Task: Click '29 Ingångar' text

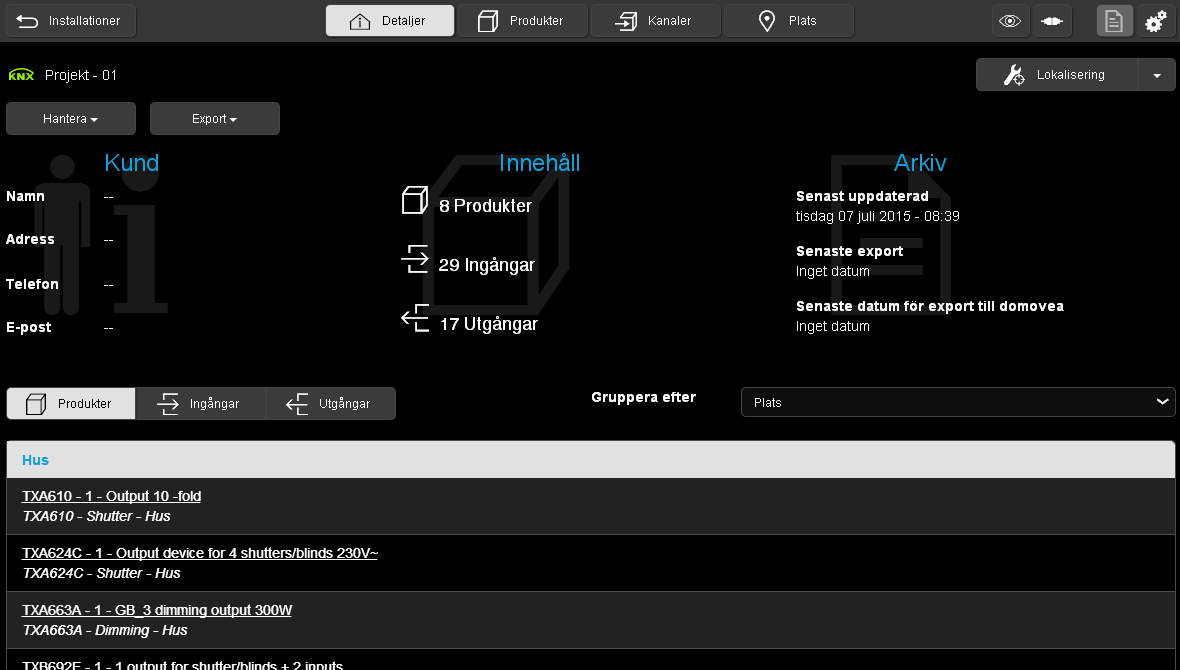Action: pos(487,265)
